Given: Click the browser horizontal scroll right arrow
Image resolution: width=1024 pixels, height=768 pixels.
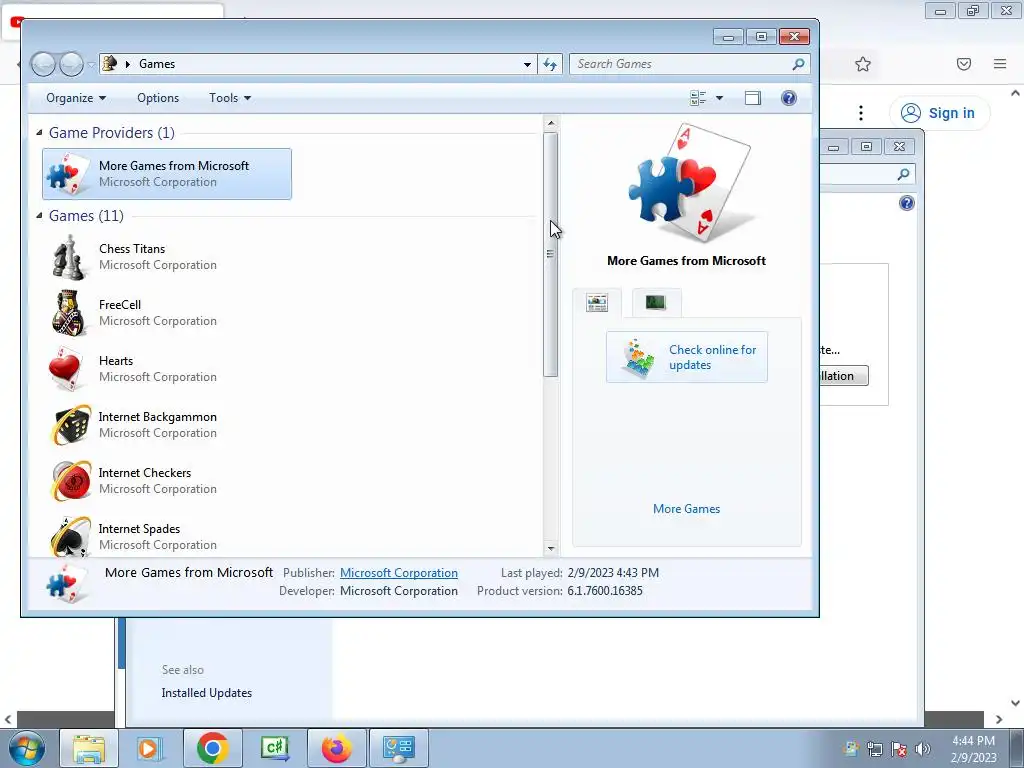Looking at the screenshot, I should 999,719.
